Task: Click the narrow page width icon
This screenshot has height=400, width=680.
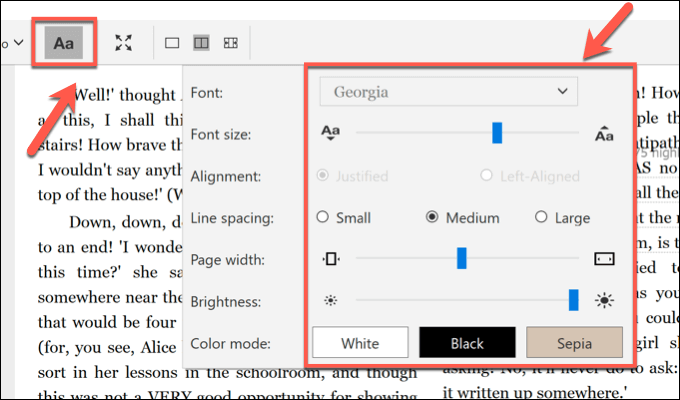Action: (331, 259)
